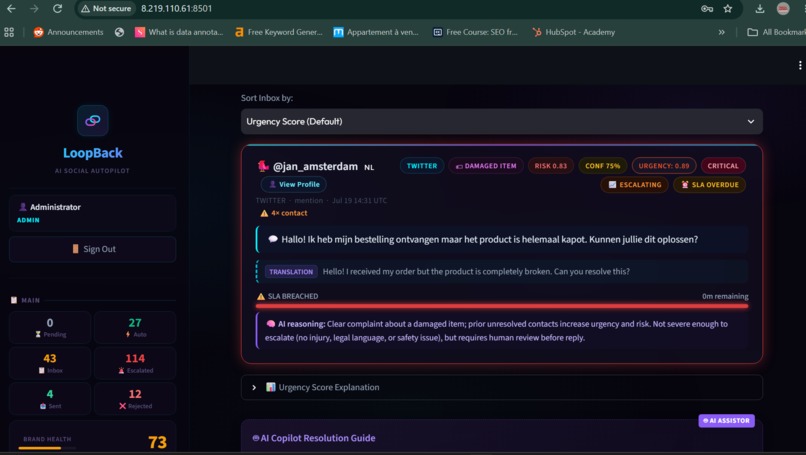This screenshot has height=455, width=806.
Task: Click the Not secure warning badge
Action: point(106,9)
